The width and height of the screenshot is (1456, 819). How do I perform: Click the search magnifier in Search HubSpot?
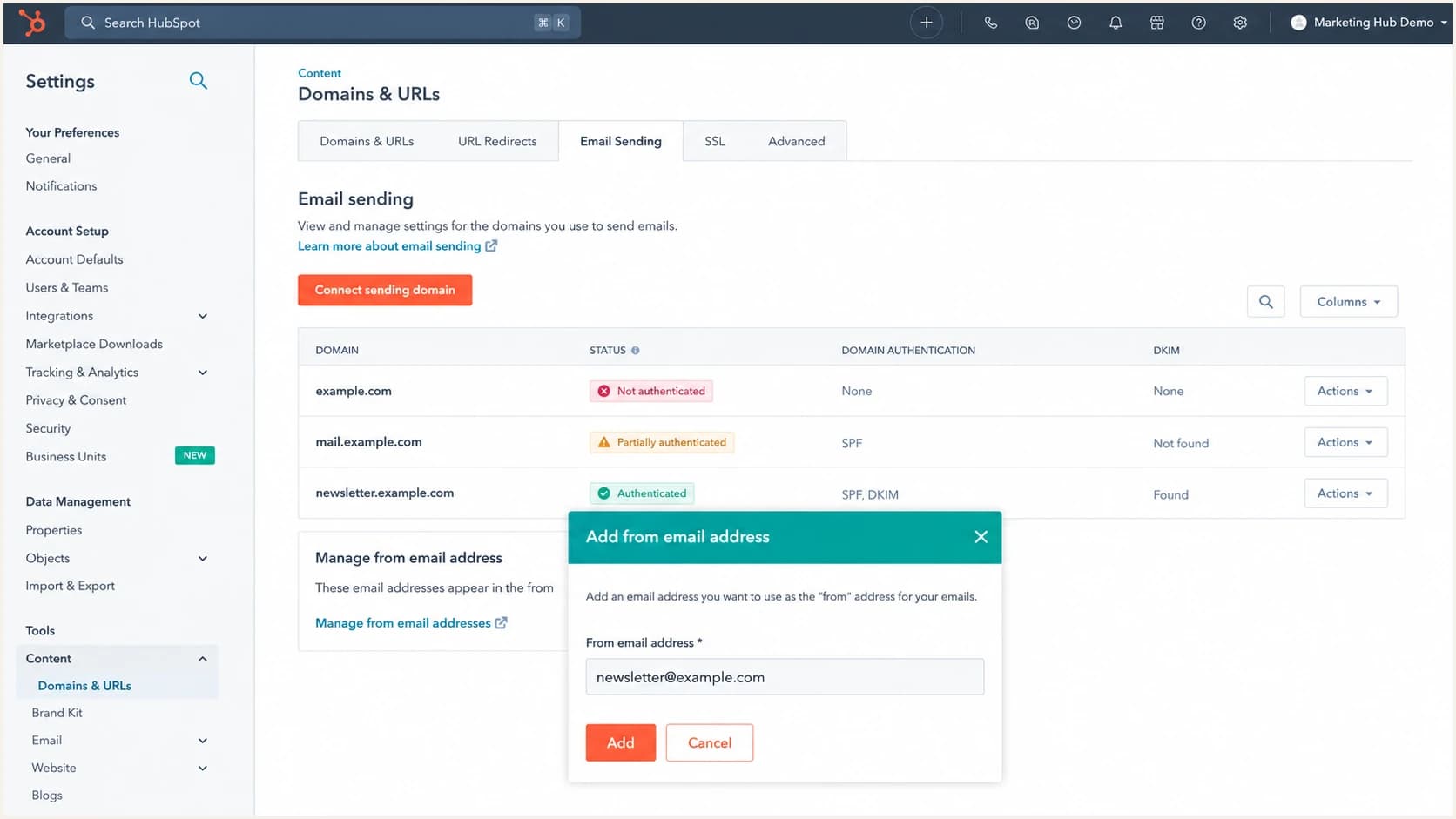tap(88, 23)
